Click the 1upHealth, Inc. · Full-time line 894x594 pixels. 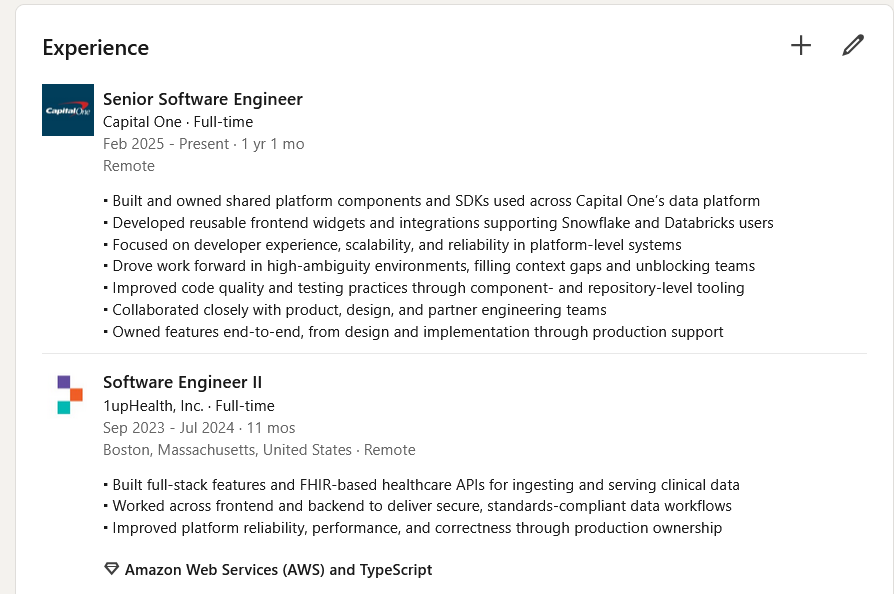click(189, 406)
